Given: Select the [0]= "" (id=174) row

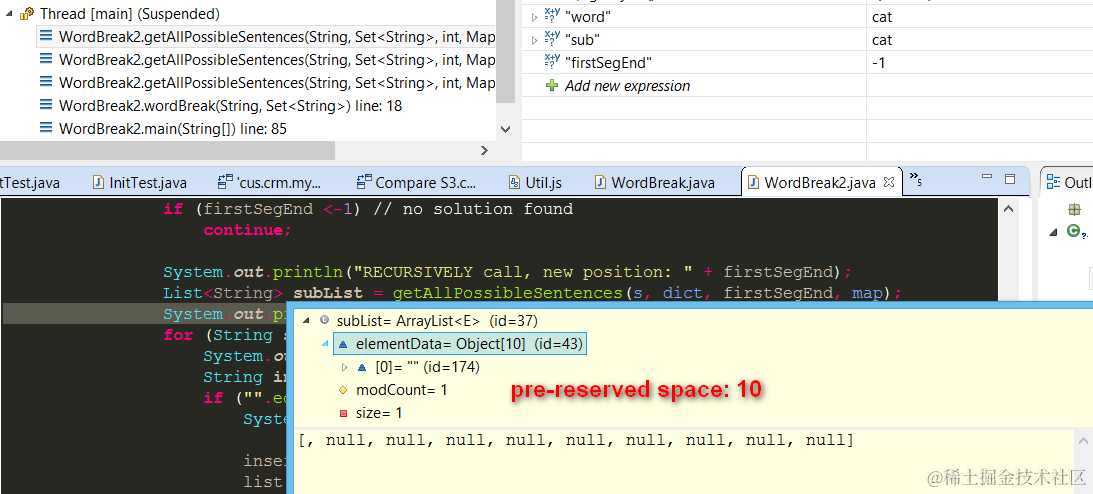Looking at the screenshot, I should (427, 367).
